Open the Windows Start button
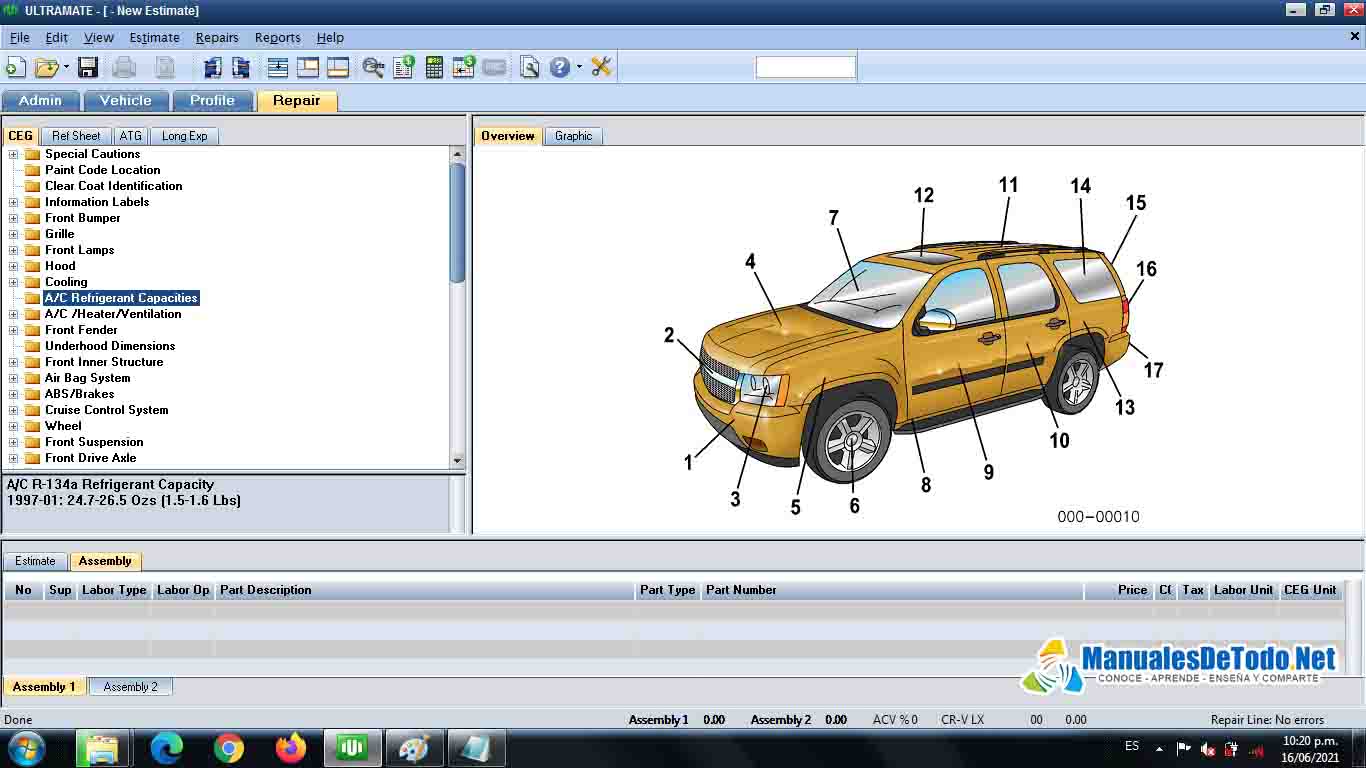 pyautogui.click(x=24, y=748)
